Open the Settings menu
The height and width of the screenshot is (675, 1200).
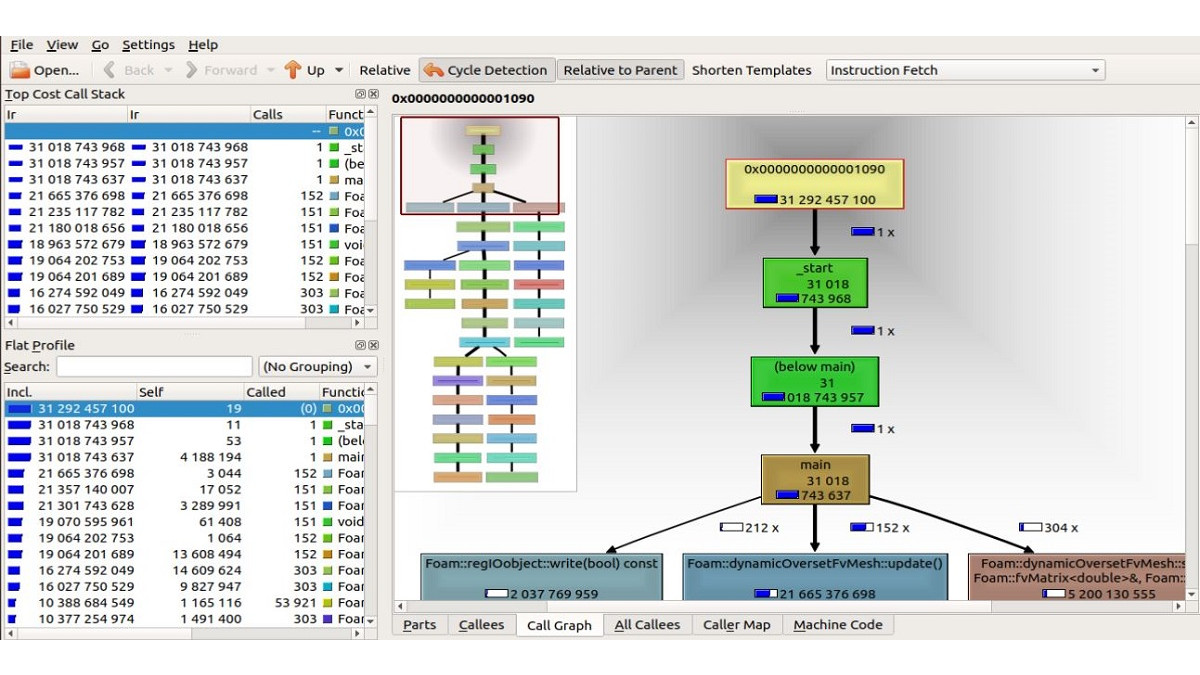(148, 45)
